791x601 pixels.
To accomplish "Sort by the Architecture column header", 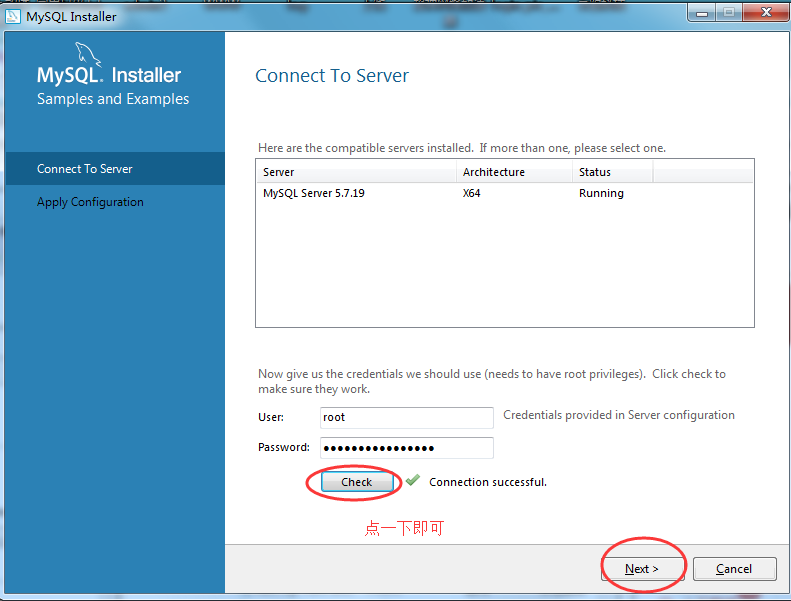I will tap(515, 172).
